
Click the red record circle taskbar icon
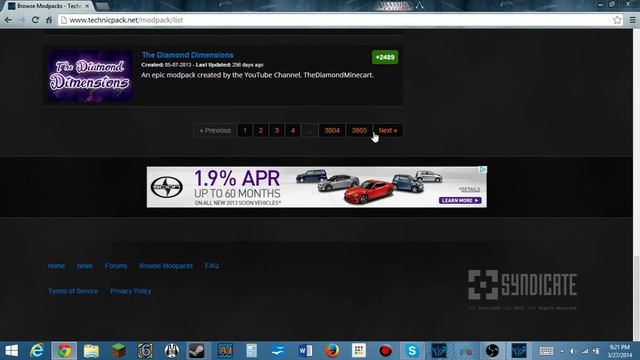[385, 351]
